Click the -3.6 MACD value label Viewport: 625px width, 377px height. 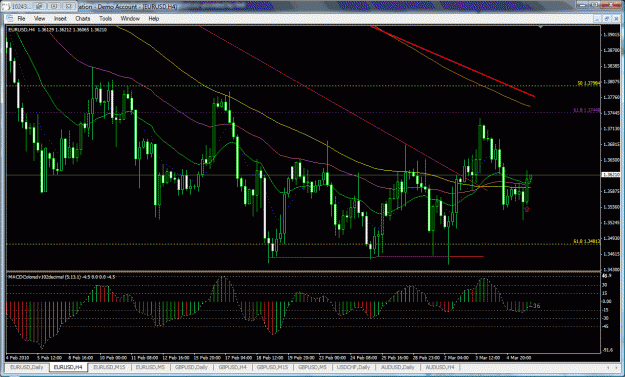click(535, 306)
